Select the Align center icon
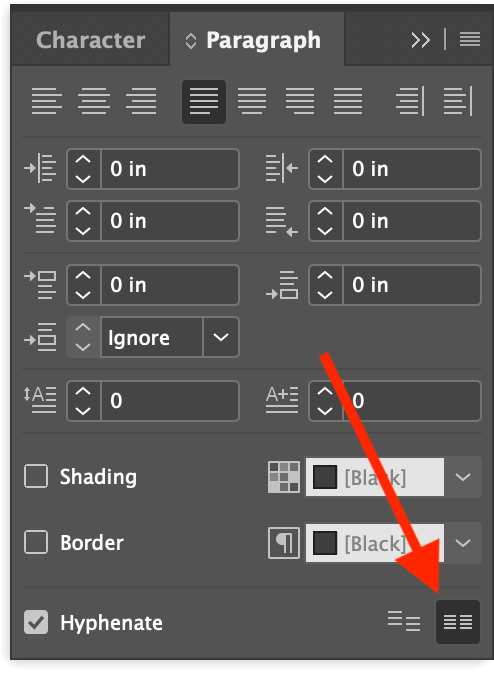The height and width of the screenshot is (674, 494). pos(94,101)
